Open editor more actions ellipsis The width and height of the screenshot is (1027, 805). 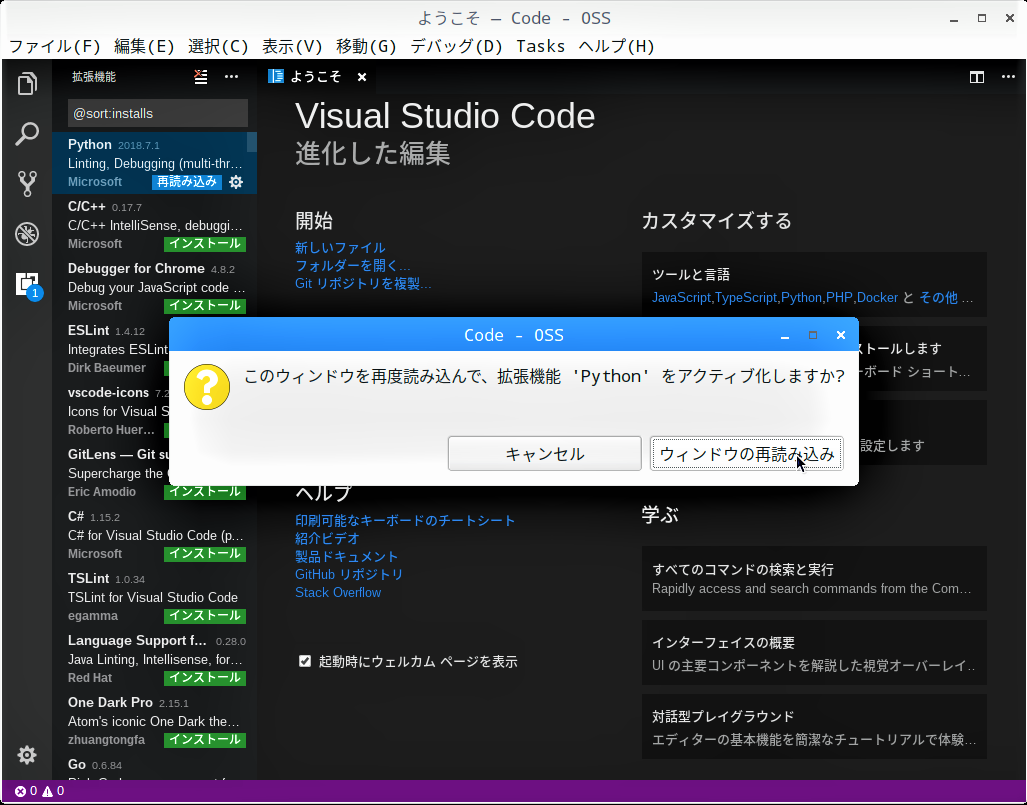(x=1008, y=77)
